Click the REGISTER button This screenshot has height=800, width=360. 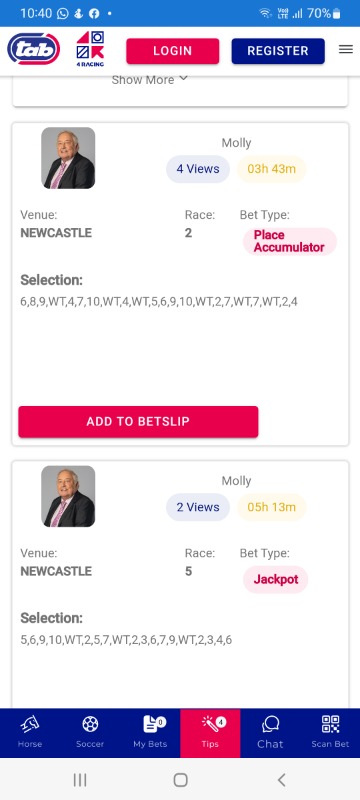[x=278, y=51]
